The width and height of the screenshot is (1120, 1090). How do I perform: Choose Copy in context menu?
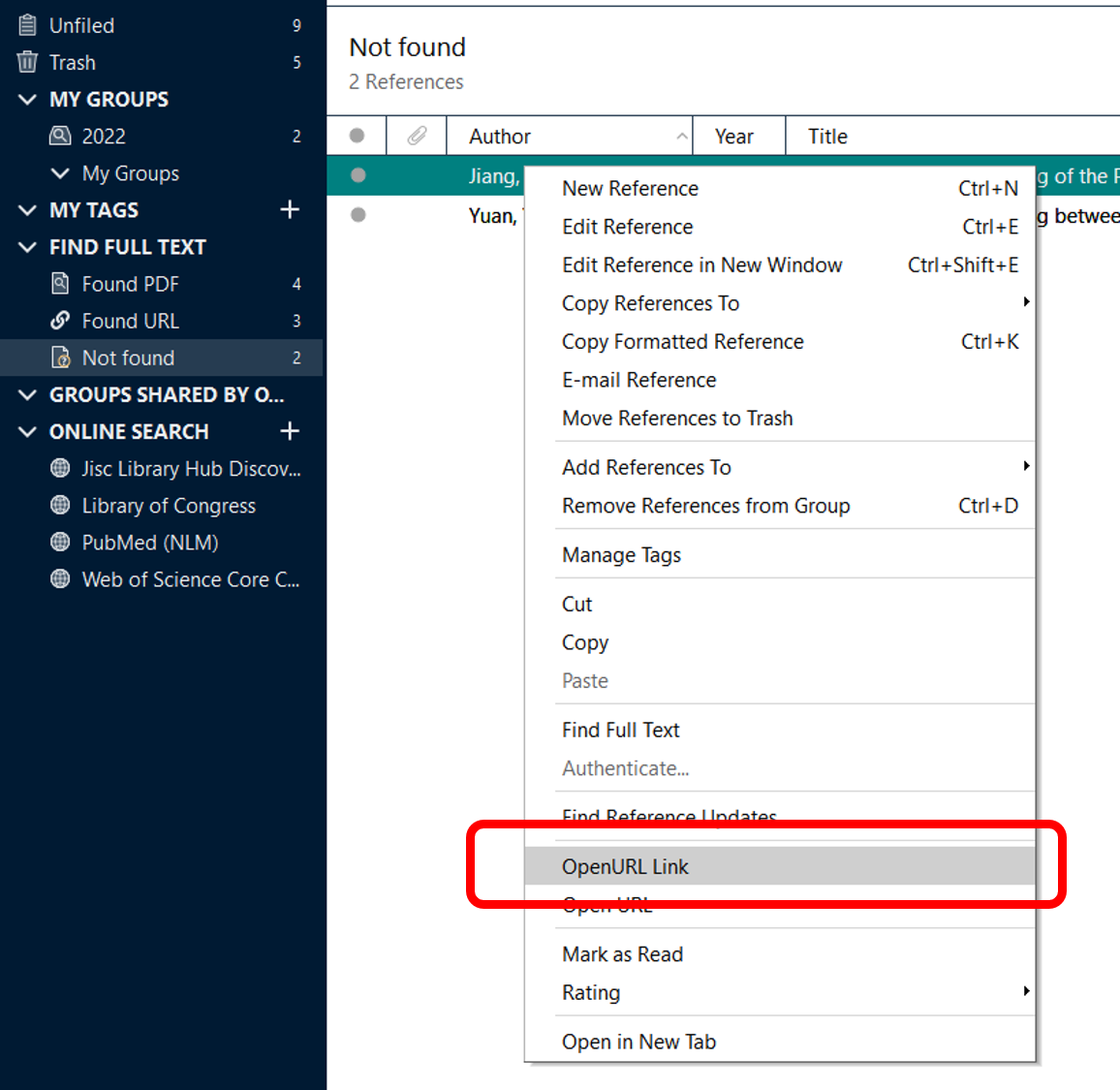pos(780,642)
